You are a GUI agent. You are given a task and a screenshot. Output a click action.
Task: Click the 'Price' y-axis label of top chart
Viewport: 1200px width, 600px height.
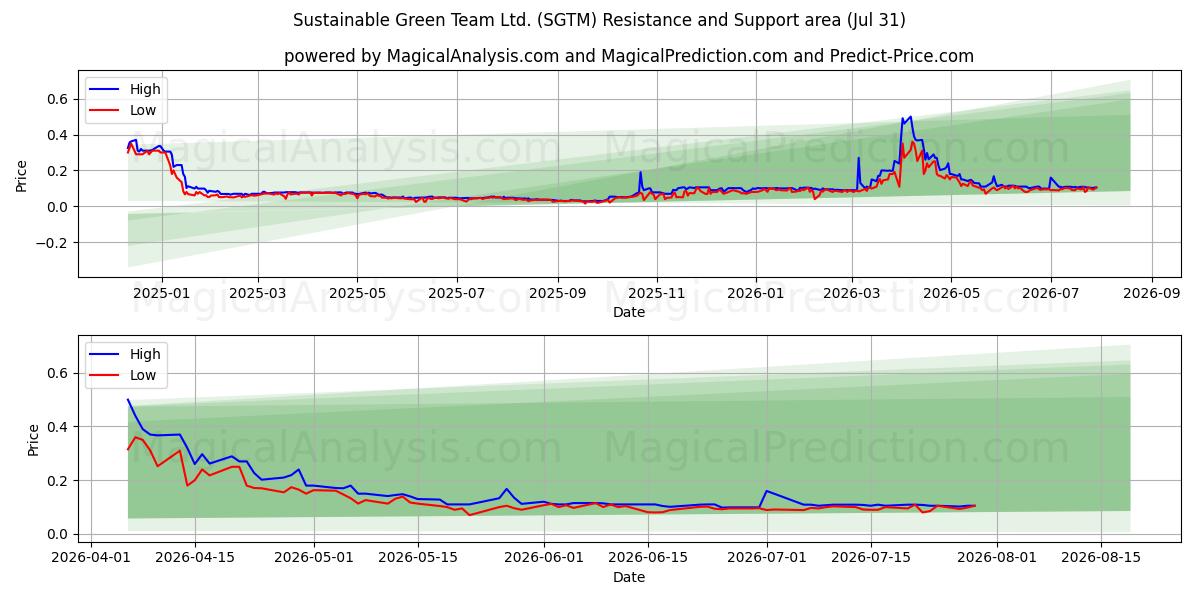click(x=22, y=175)
